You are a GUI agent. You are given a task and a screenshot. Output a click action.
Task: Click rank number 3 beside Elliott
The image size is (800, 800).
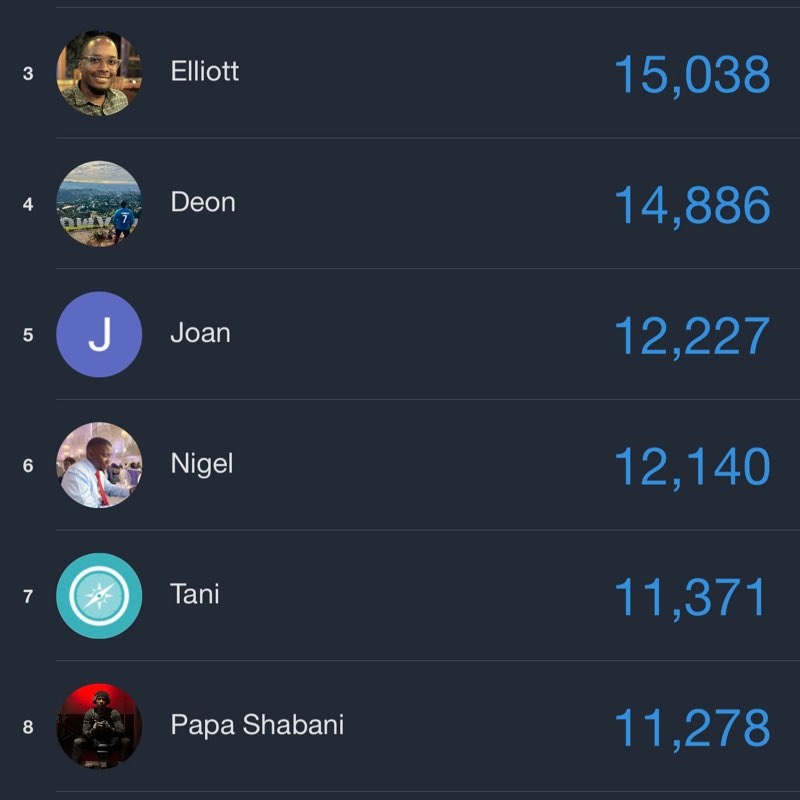28,74
